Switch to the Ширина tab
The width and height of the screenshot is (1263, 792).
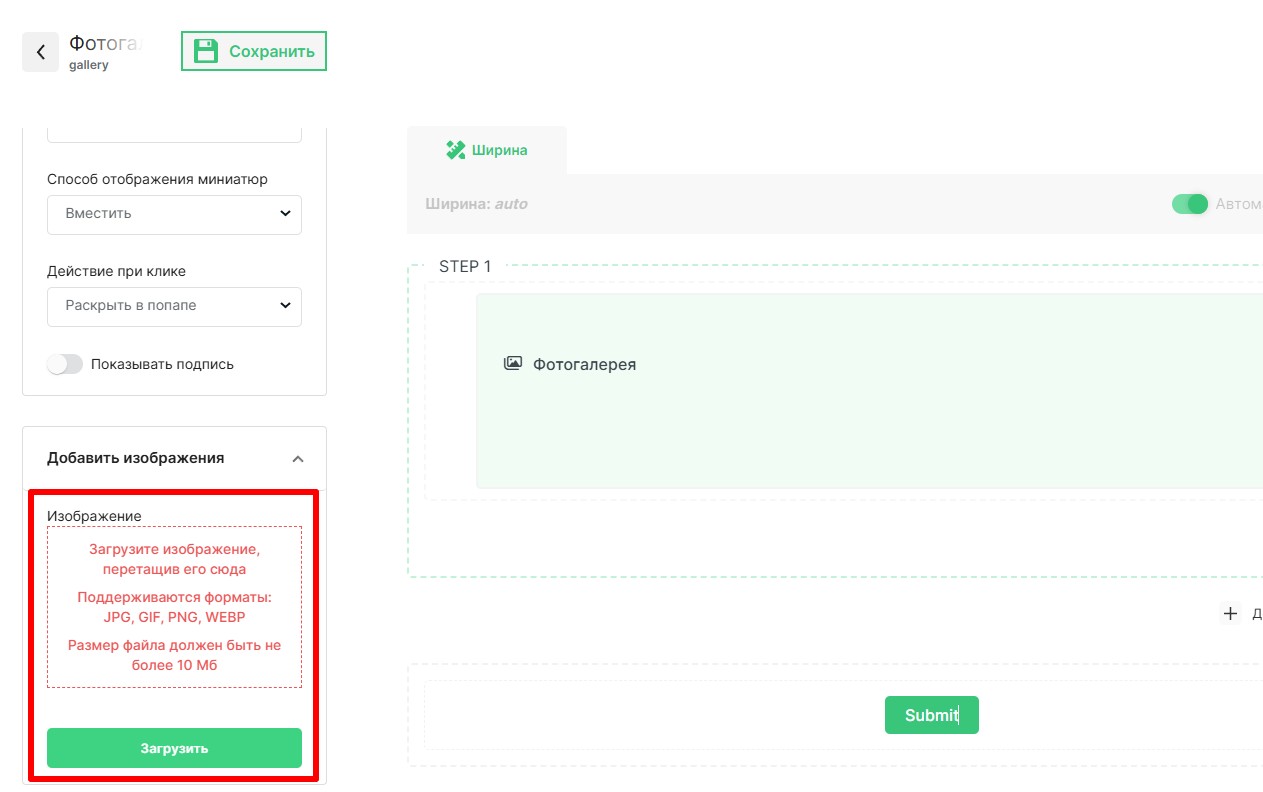487,150
